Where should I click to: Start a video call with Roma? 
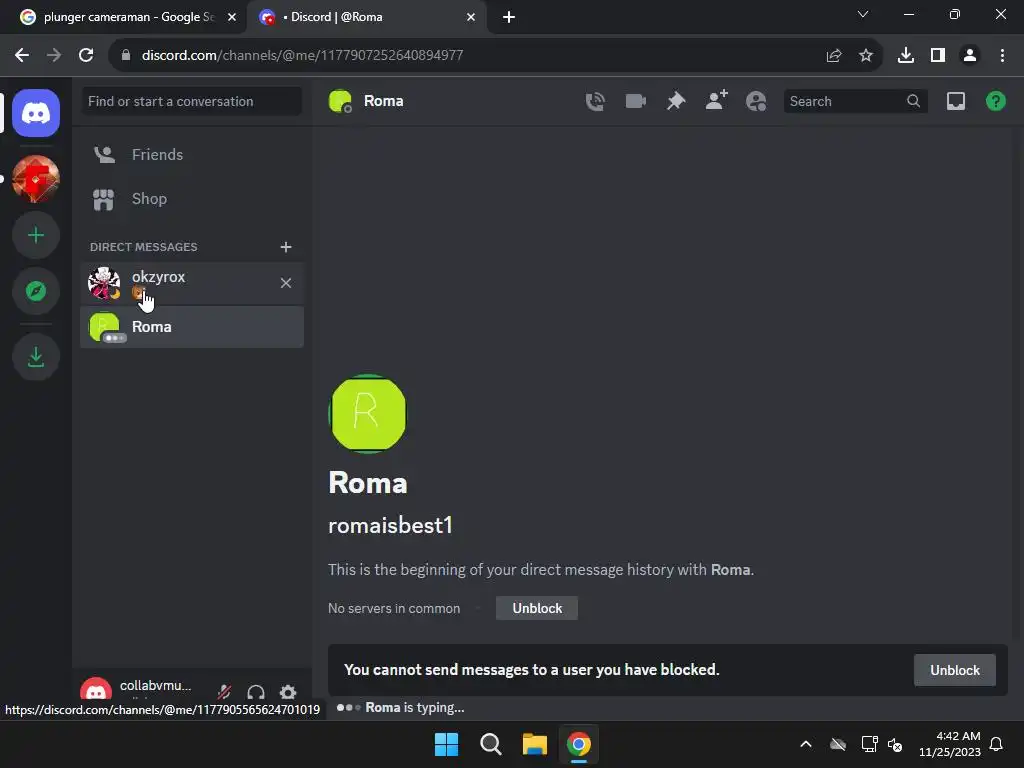pos(635,101)
